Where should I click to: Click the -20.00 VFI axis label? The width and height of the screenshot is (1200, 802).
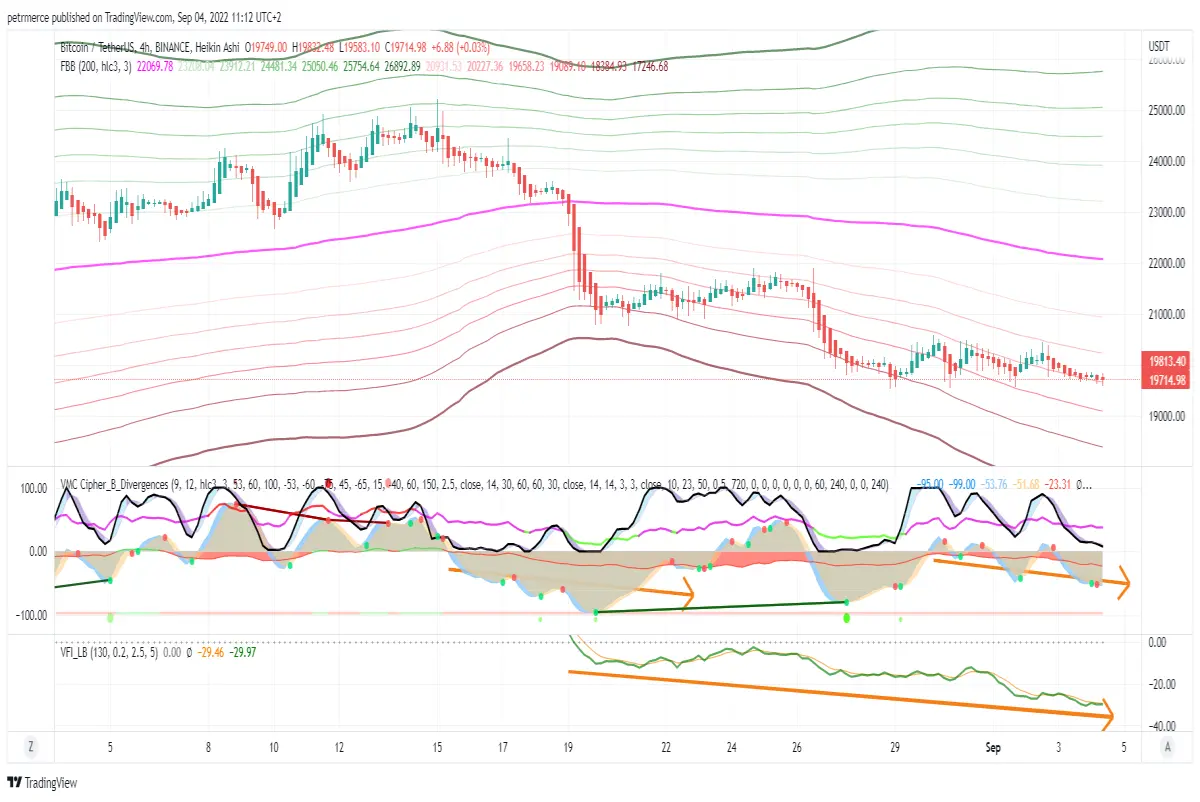[1162, 684]
